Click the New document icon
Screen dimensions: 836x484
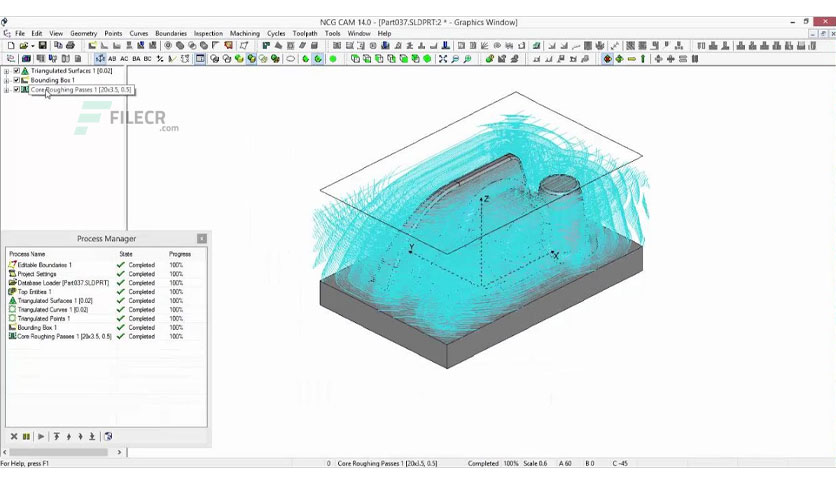(x=11, y=46)
